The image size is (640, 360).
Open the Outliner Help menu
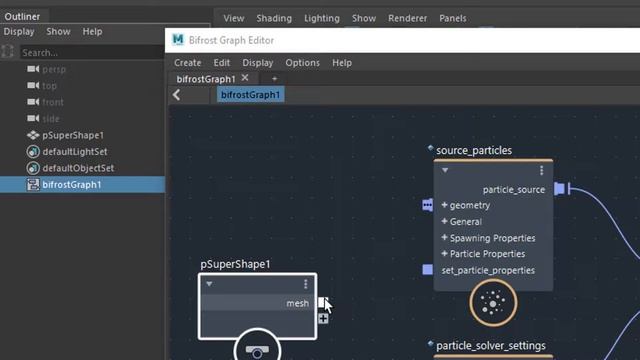point(92,31)
